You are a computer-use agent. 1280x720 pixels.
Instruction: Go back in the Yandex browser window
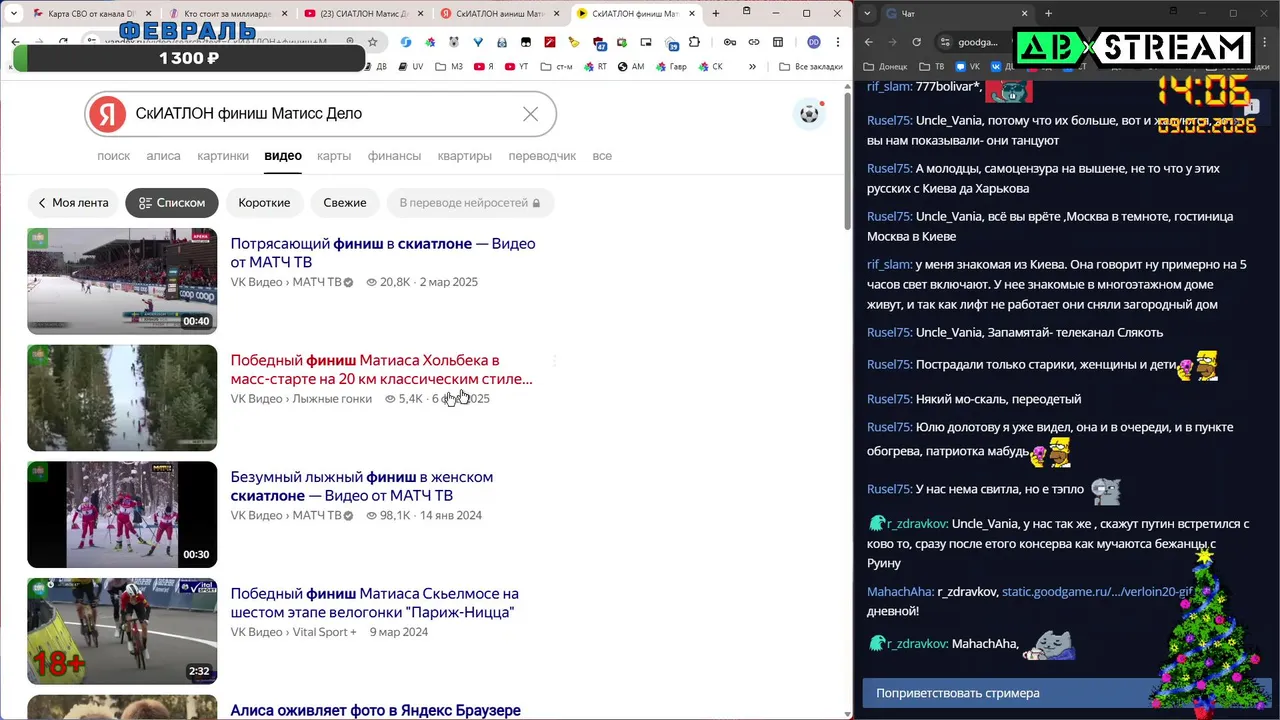(16, 42)
